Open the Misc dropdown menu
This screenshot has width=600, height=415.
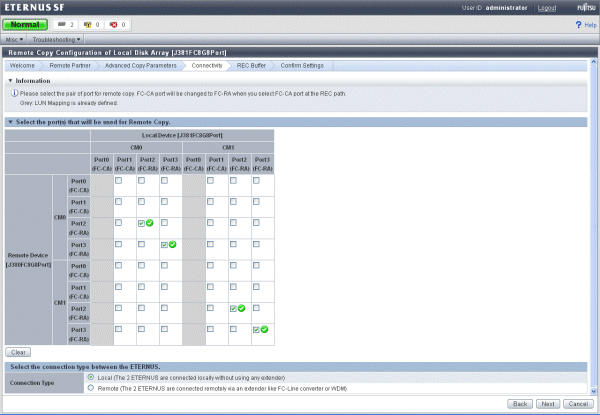(x=15, y=39)
